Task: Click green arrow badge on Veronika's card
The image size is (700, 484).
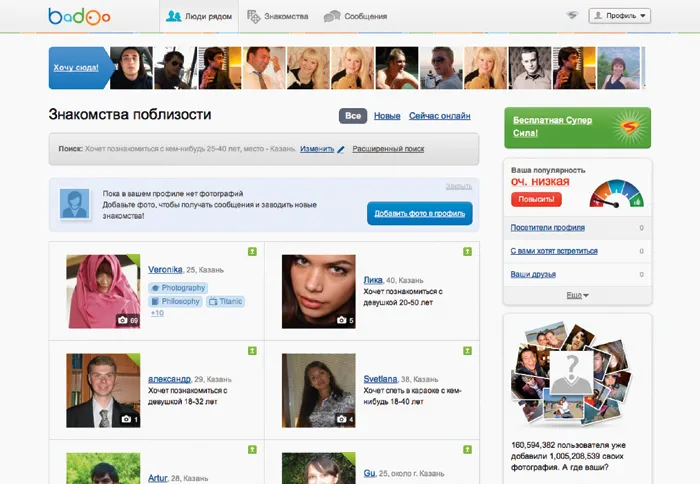Action: [253, 251]
